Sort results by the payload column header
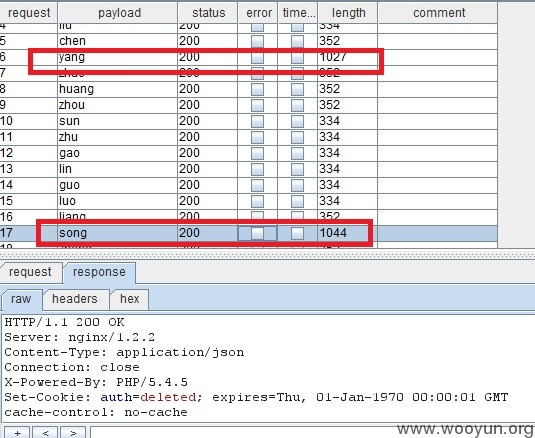This screenshot has height=438, width=535. coord(118,13)
